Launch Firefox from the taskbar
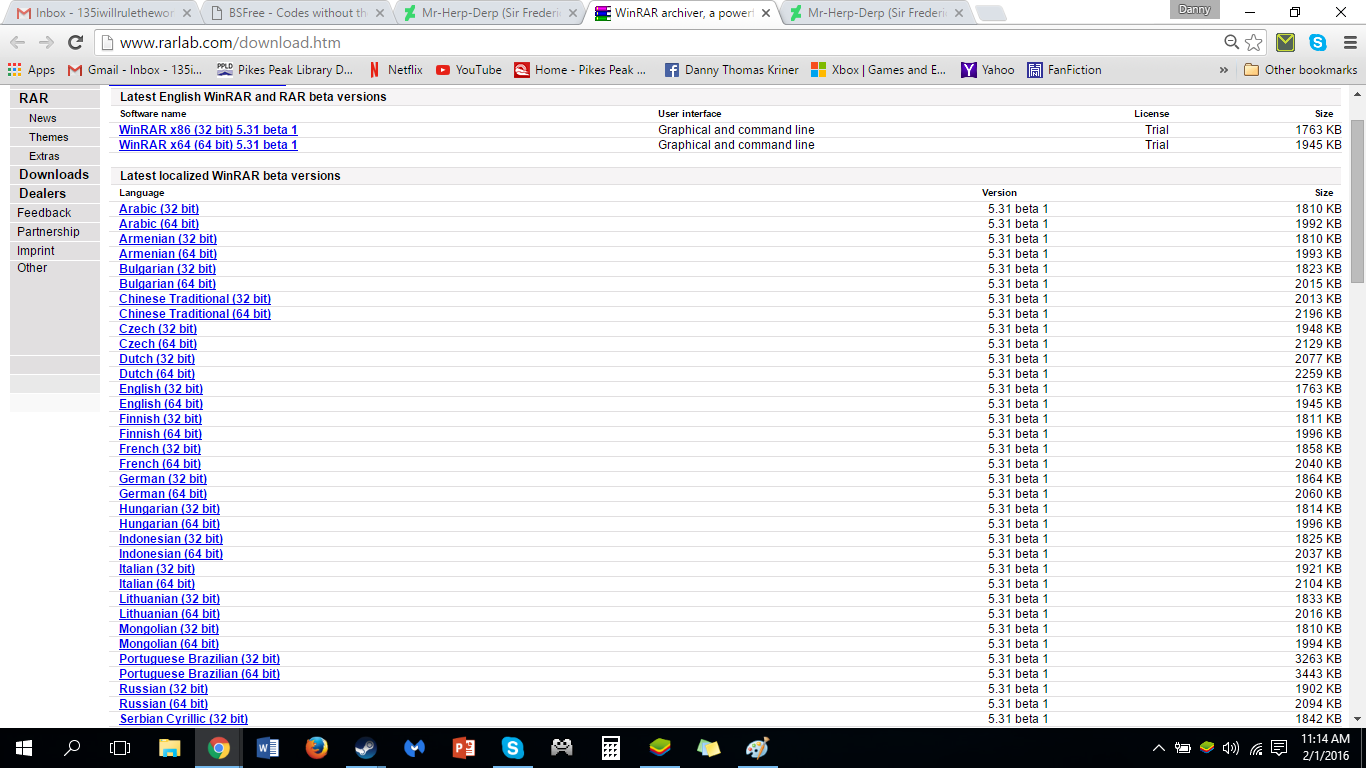 point(316,748)
